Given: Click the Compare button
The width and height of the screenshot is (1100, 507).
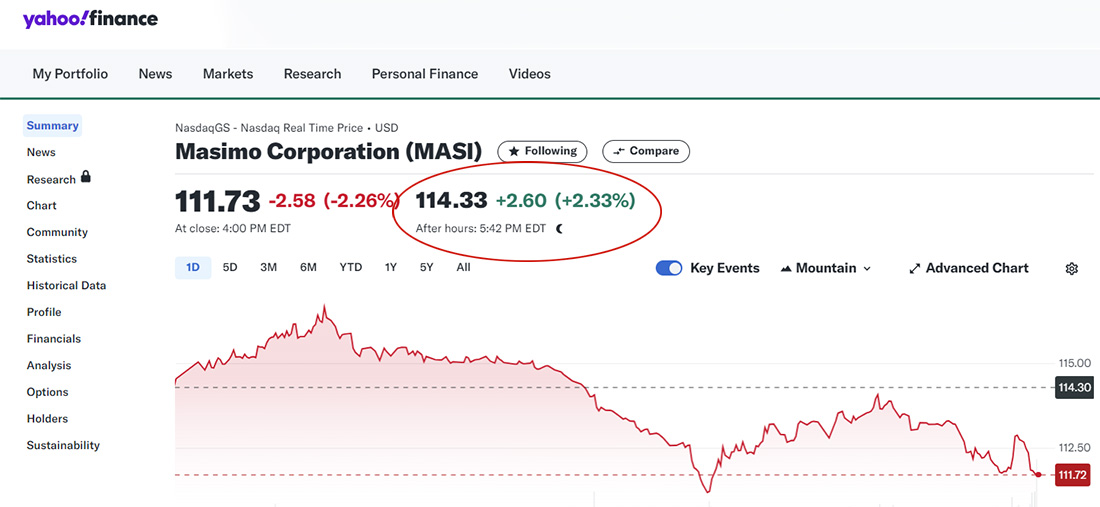Looking at the screenshot, I should (x=646, y=151).
